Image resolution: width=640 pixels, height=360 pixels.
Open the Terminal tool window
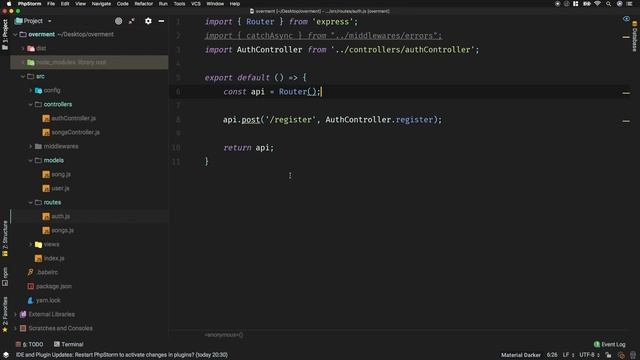[x=69, y=344]
